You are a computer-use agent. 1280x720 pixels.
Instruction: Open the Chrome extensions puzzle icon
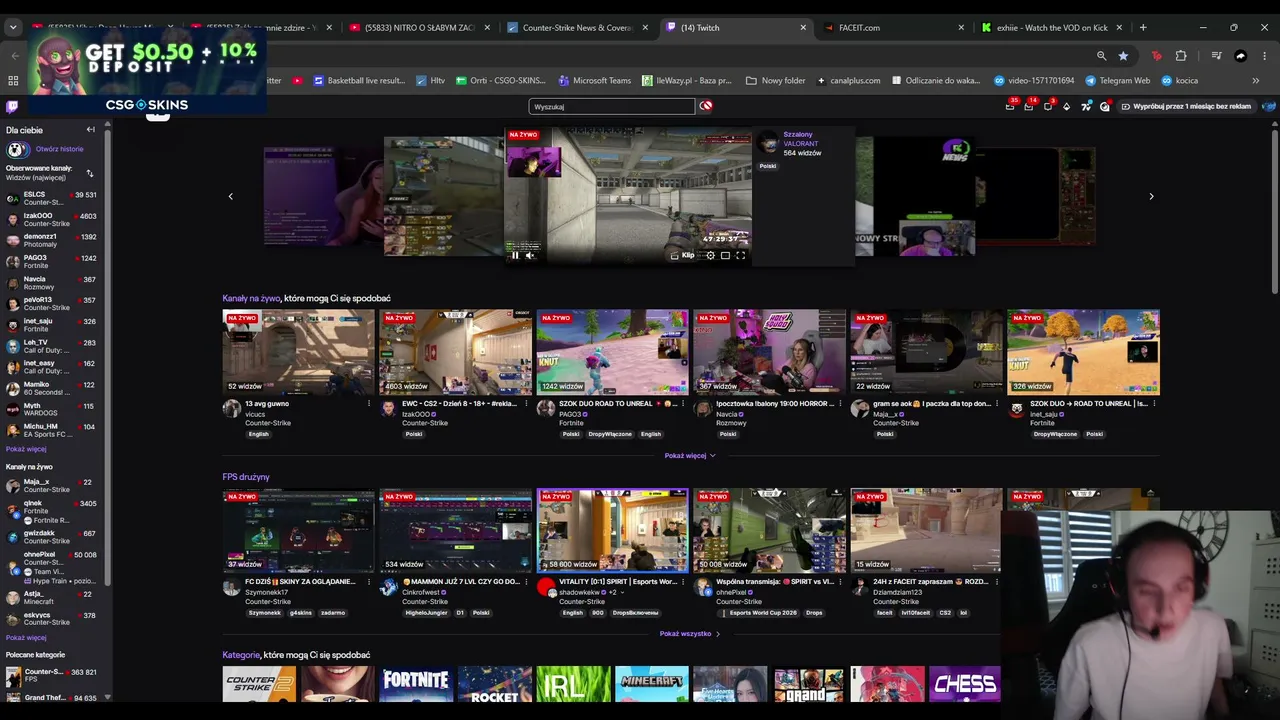(x=1181, y=56)
